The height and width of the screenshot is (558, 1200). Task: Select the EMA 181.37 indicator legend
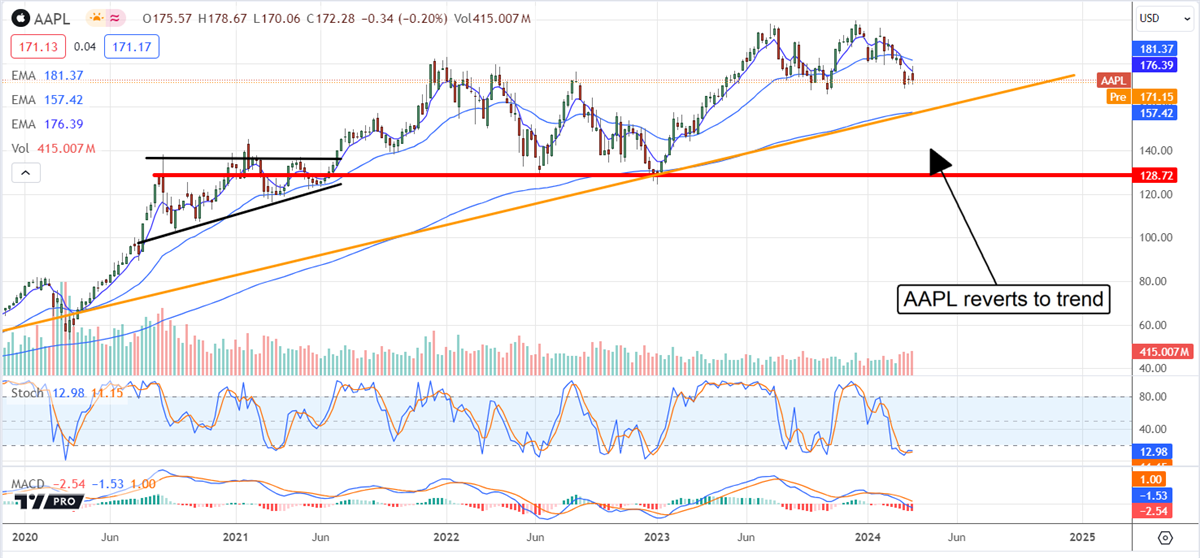coord(48,75)
